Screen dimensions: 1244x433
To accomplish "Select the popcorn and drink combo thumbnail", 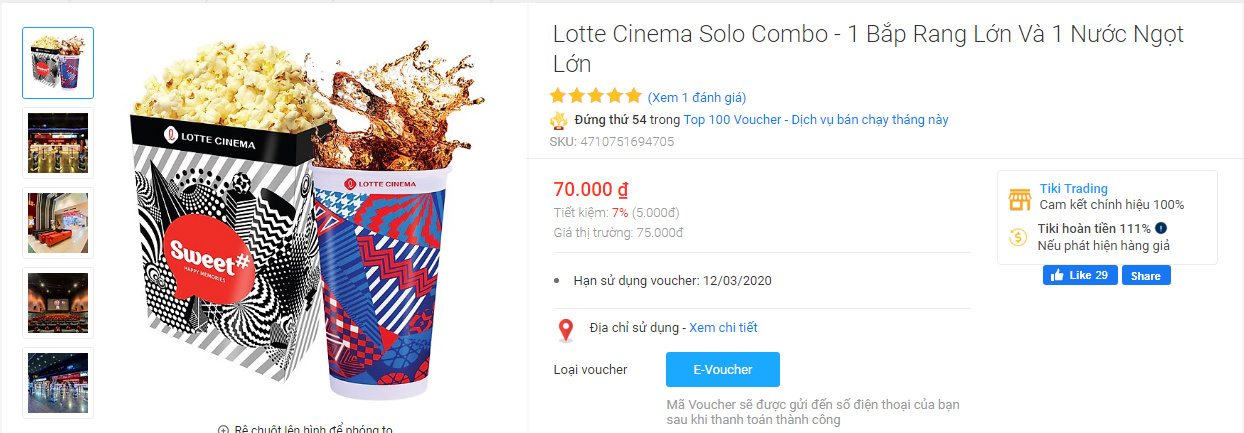I will pos(58,63).
